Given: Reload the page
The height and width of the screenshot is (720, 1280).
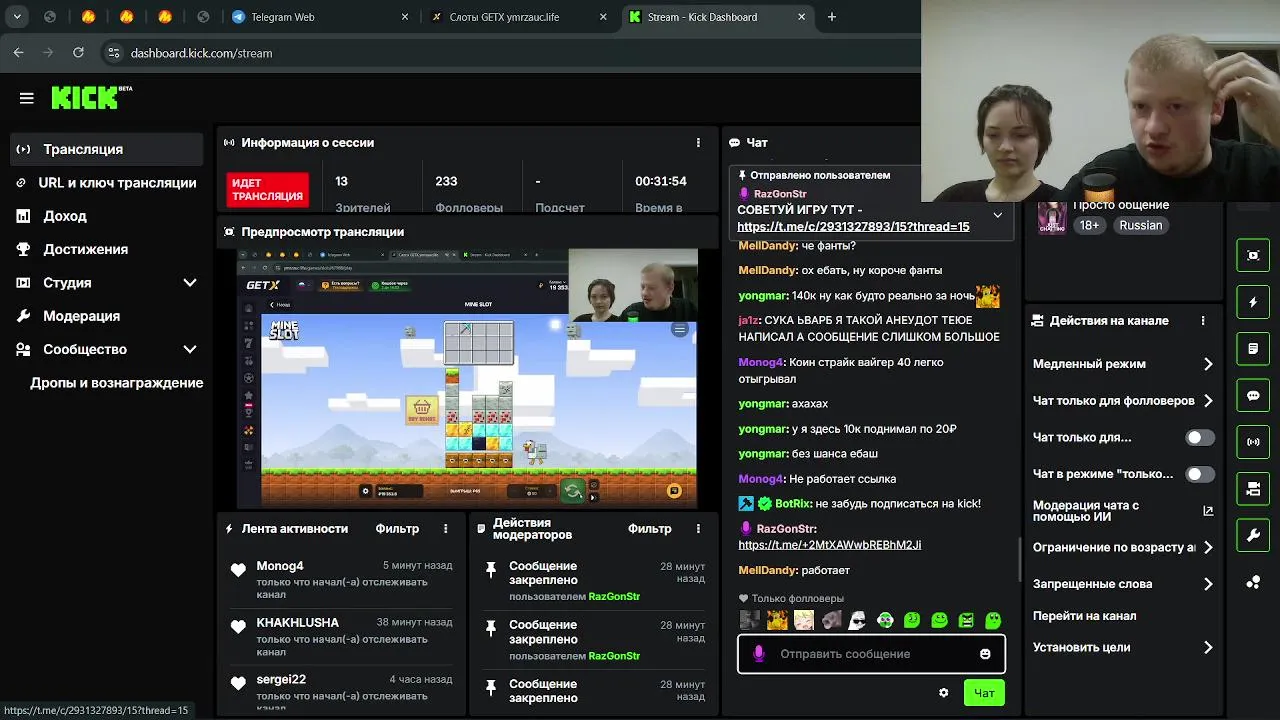Looking at the screenshot, I should click(78, 53).
